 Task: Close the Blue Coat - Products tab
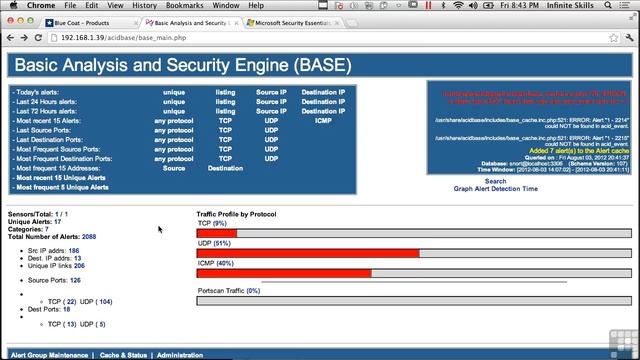[x=136, y=23]
